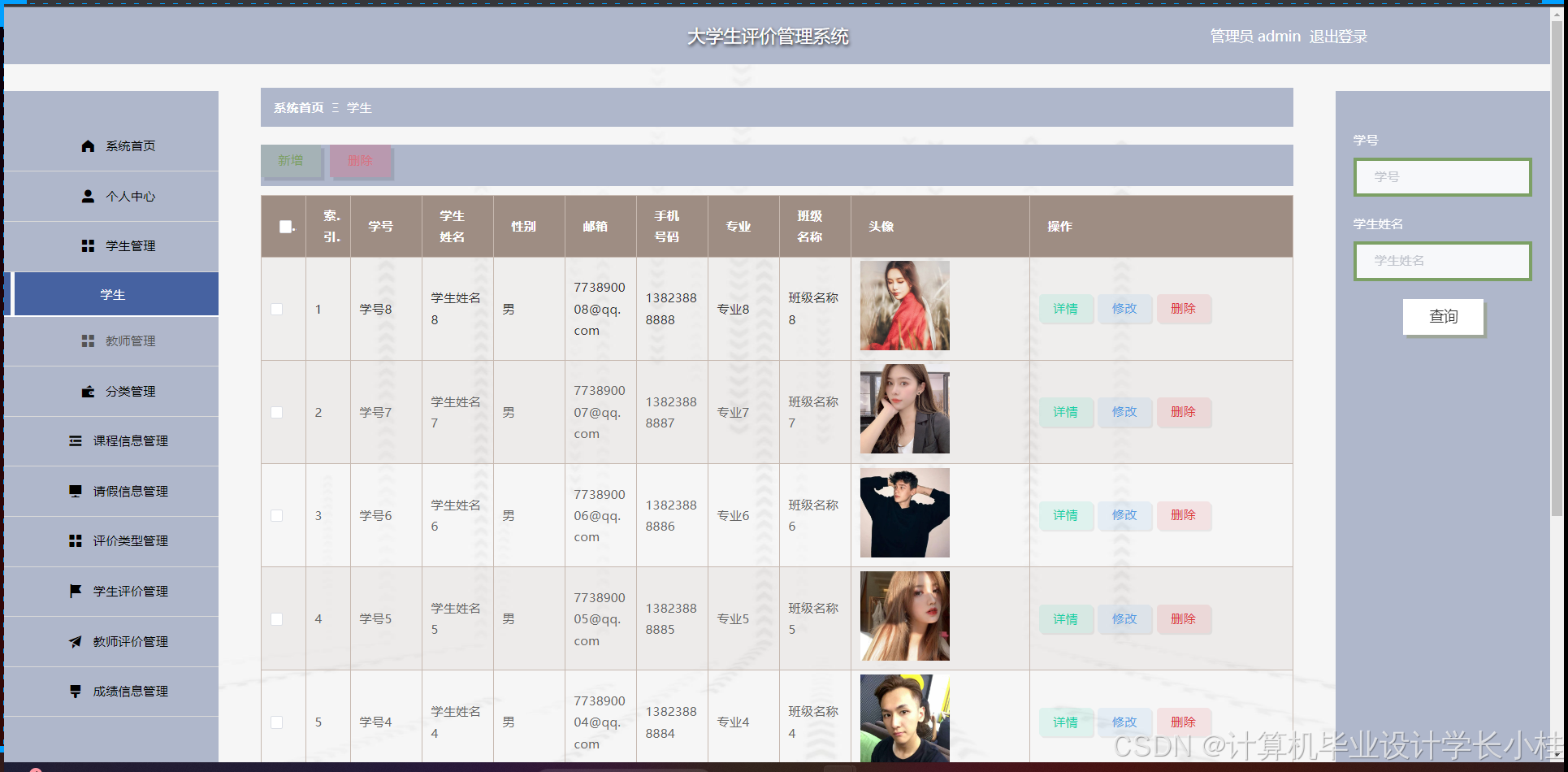Click the grid icon beside 学生管理
The height and width of the screenshot is (772, 1568).
pos(88,246)
